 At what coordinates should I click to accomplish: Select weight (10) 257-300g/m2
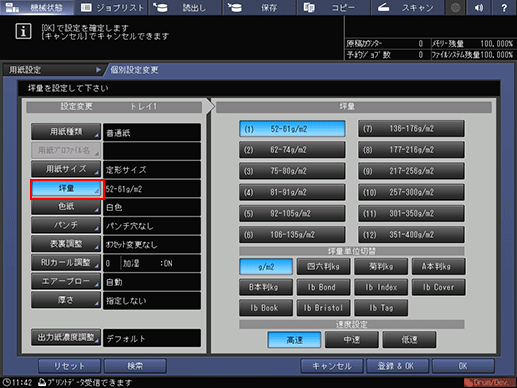tap(411, 192)
